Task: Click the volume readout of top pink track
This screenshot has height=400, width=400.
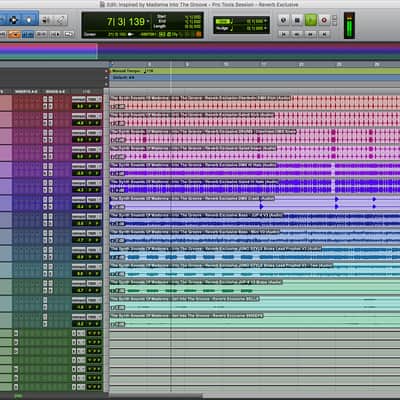Action: [x=80, y=106]
